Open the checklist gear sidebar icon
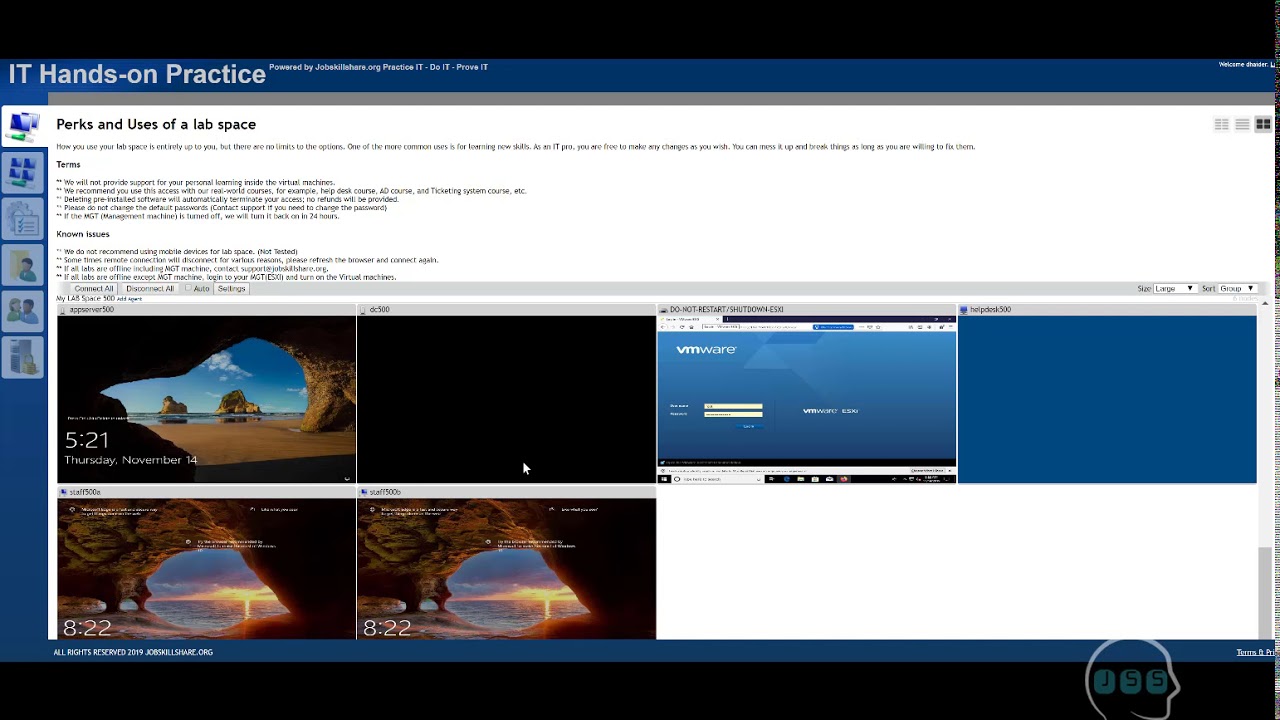 [x=22, y=219]
